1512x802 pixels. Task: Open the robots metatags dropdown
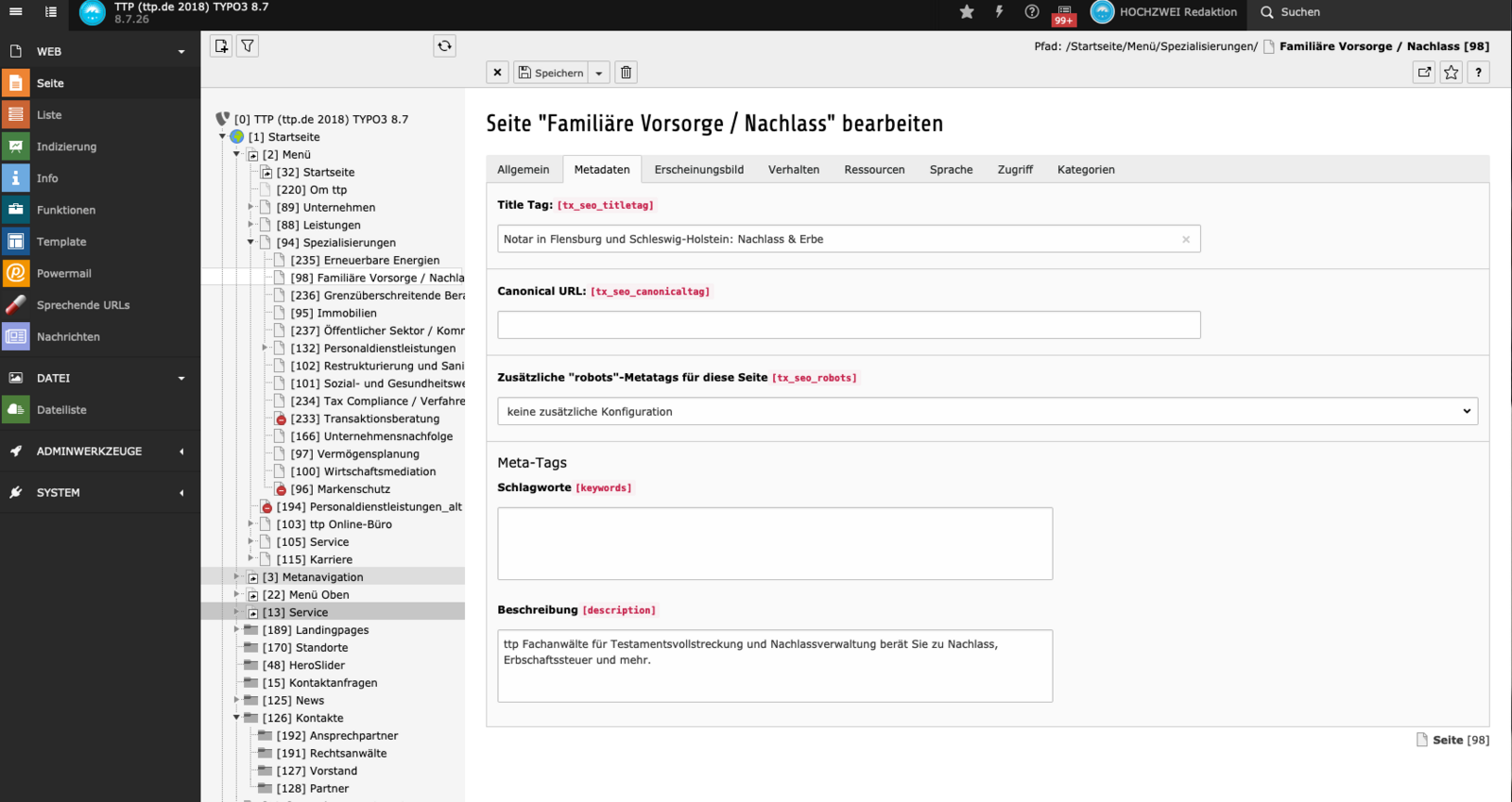pyautogui.click(x=987, y=411)
